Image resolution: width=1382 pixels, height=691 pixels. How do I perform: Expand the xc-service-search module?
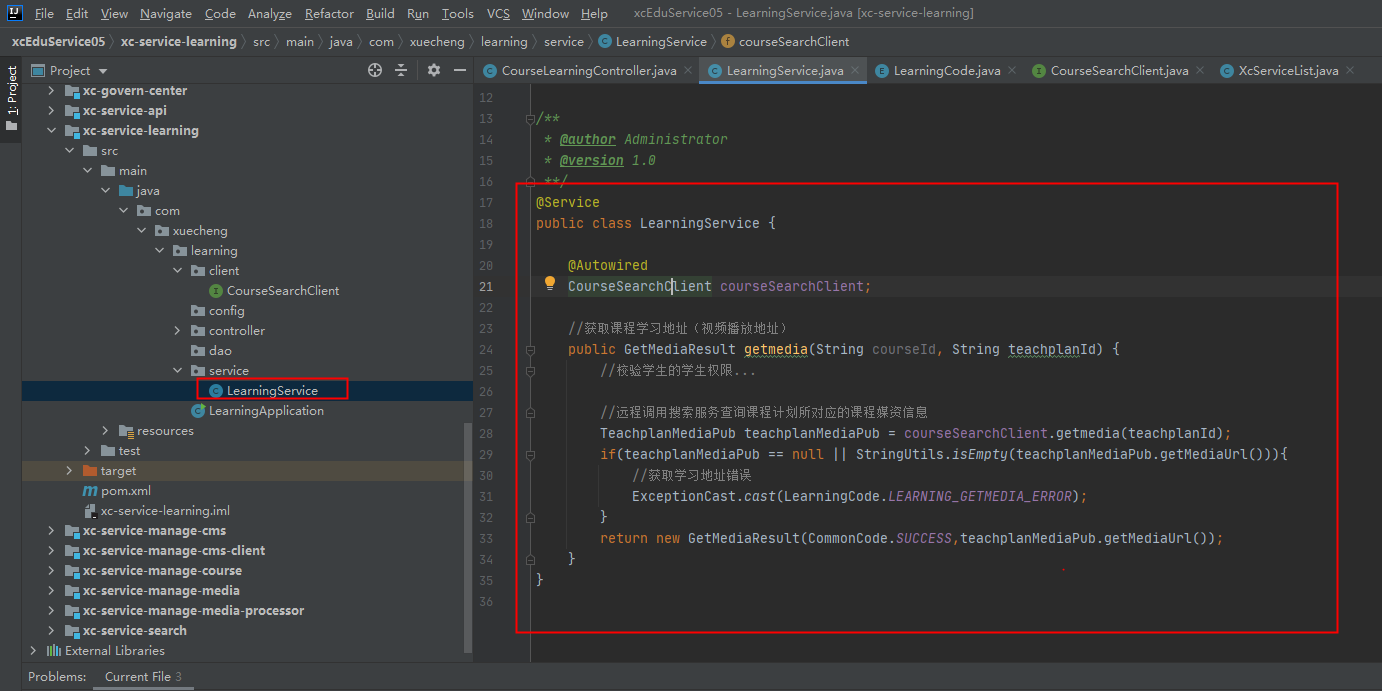pos(51,631)
